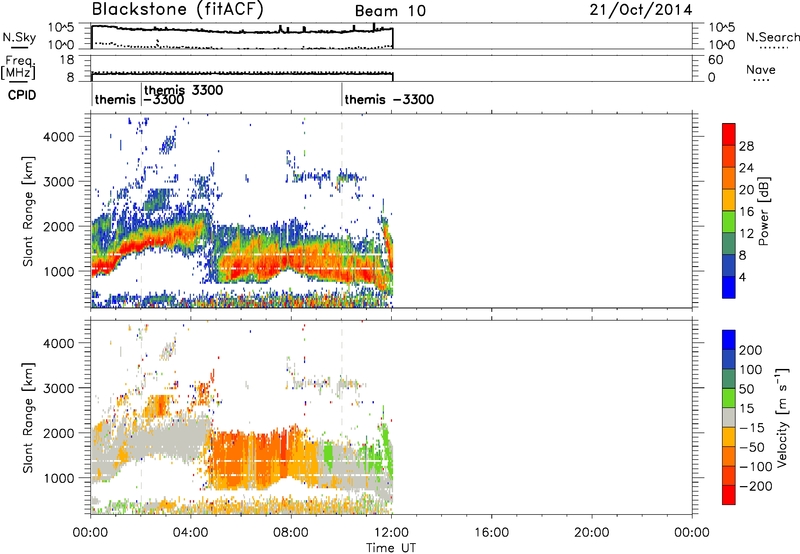The width and height of the screenshot is (800, 554).
Task: Click the "24" power colorbar value
Action: point(746,168)
